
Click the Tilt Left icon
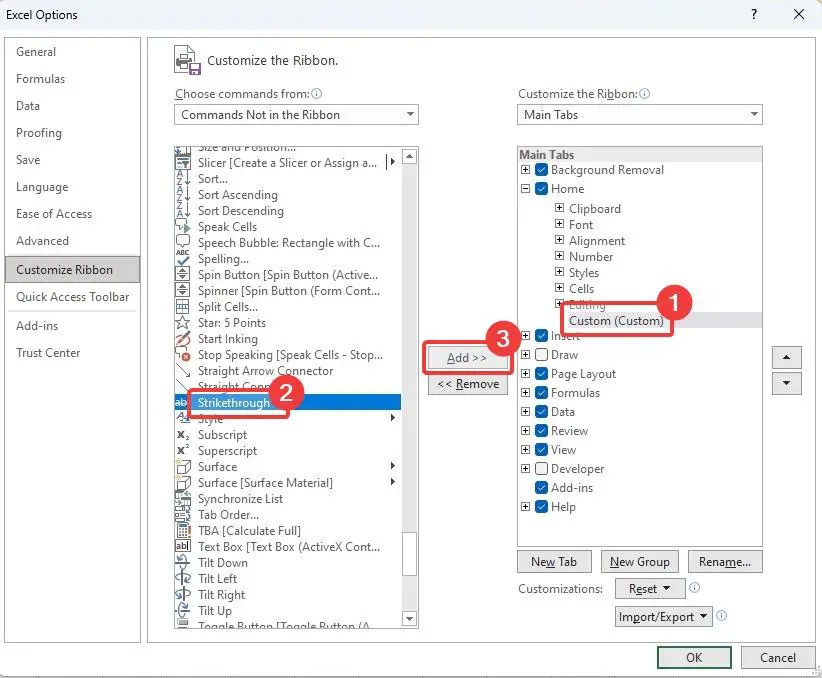tap(182, 578)
